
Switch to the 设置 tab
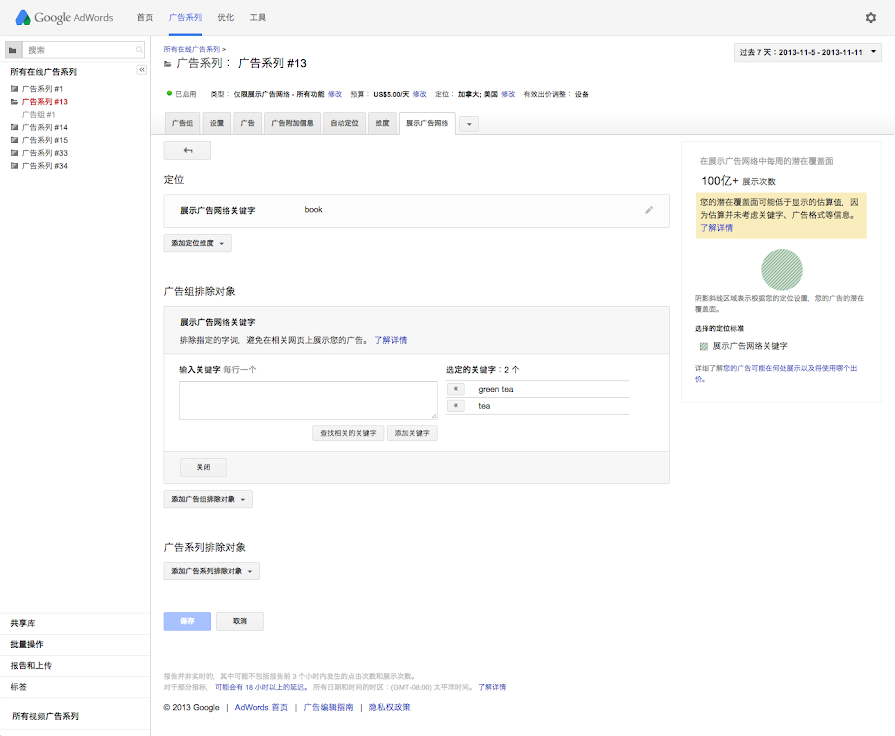[x=217, y=123]
